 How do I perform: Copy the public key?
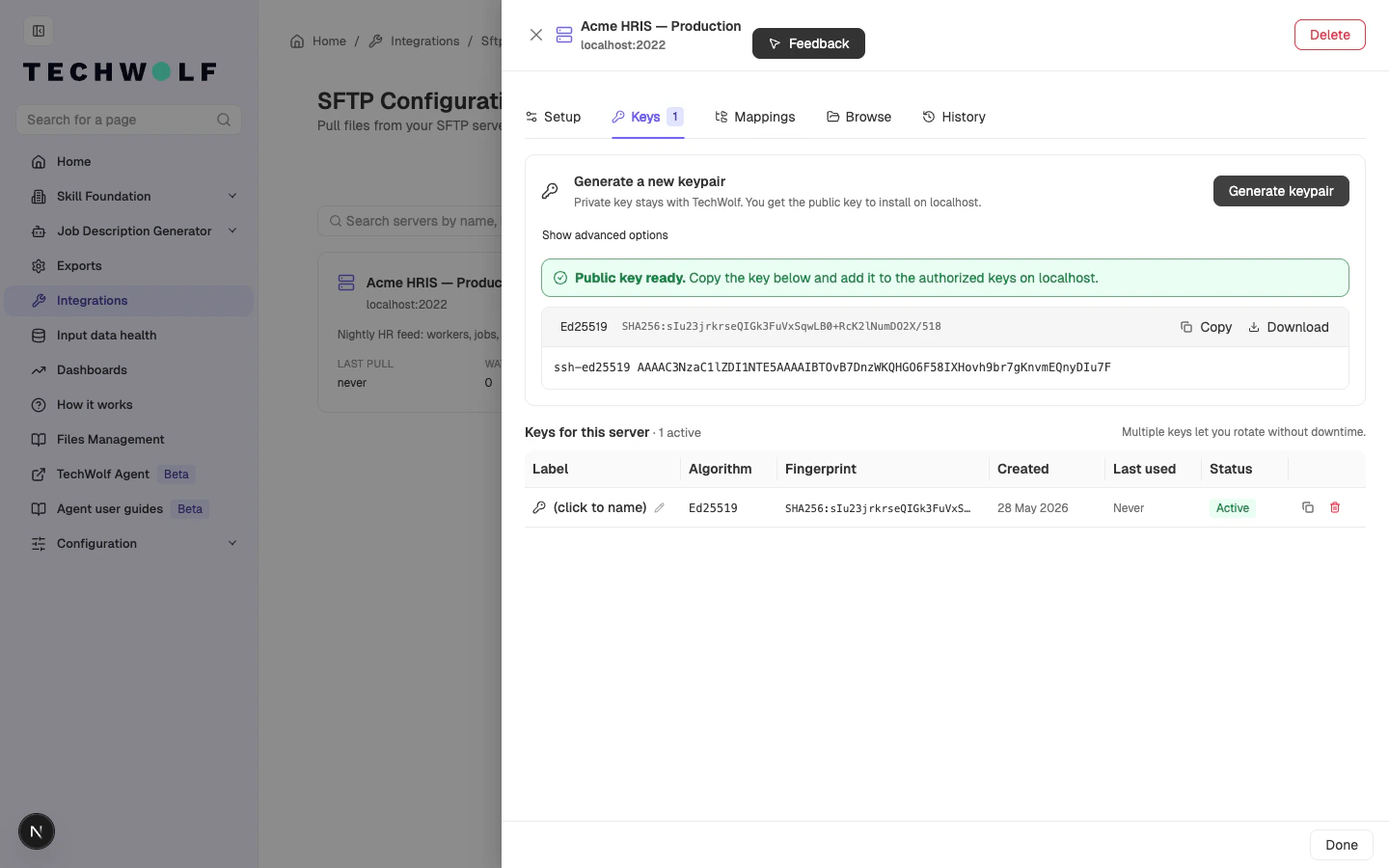coord(1206,327)
